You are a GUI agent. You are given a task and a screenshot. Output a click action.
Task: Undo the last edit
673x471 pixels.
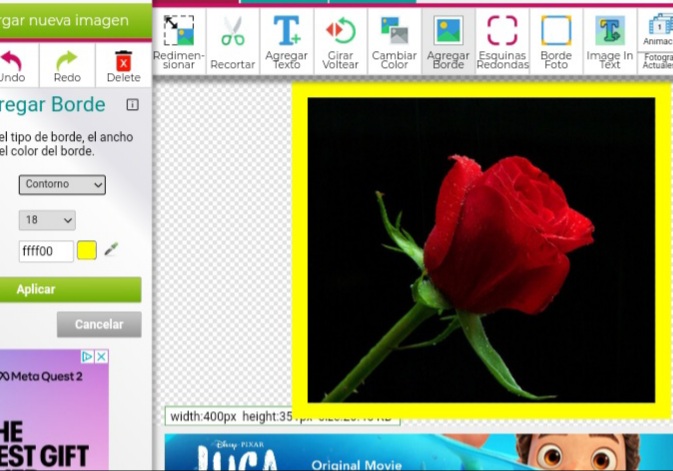point(11,65)
